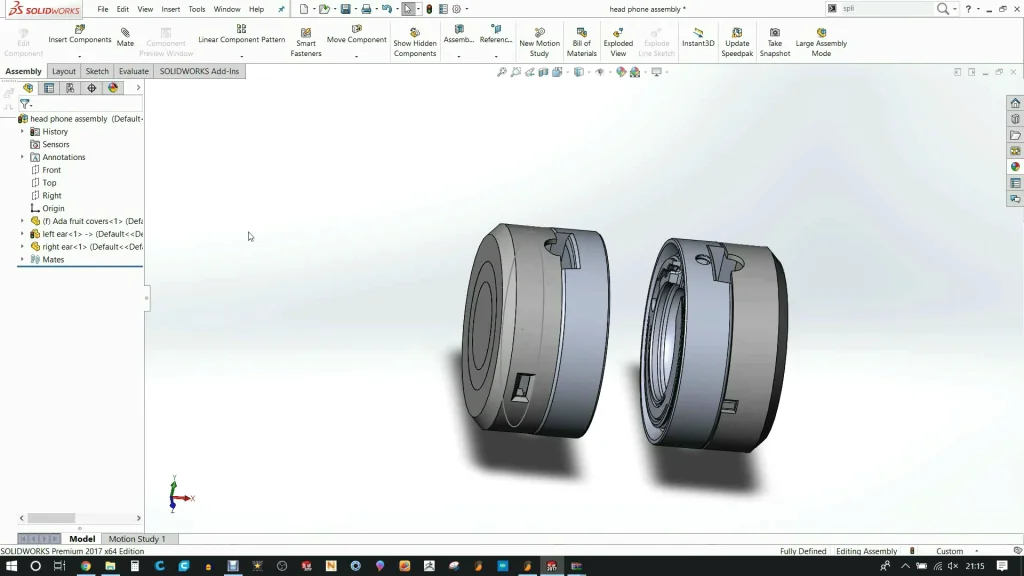
Task: Expand the Mates folder in tree
Action: [22, 259]
